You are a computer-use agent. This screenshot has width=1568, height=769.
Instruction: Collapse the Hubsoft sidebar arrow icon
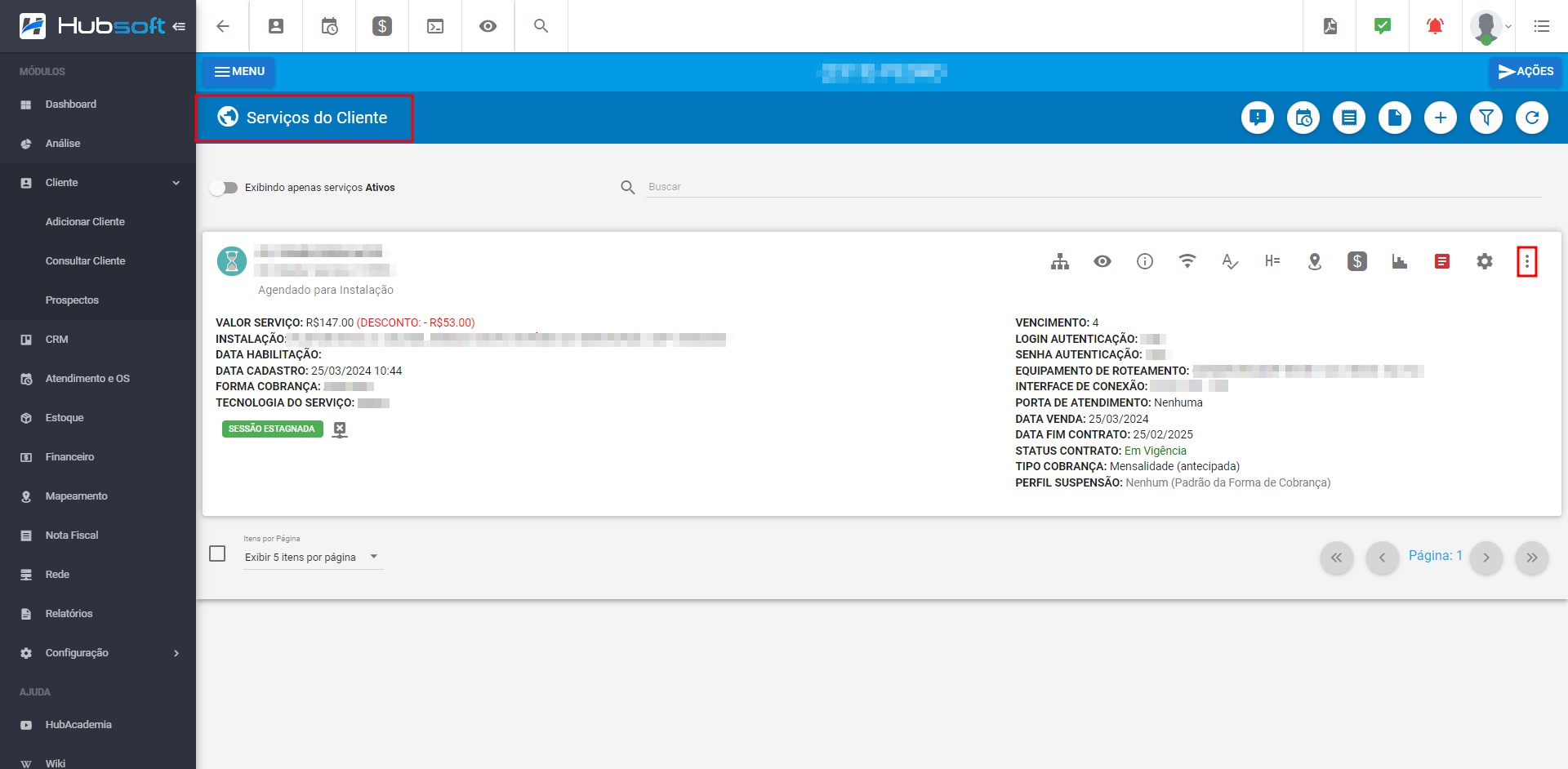[x=179, y=26]
